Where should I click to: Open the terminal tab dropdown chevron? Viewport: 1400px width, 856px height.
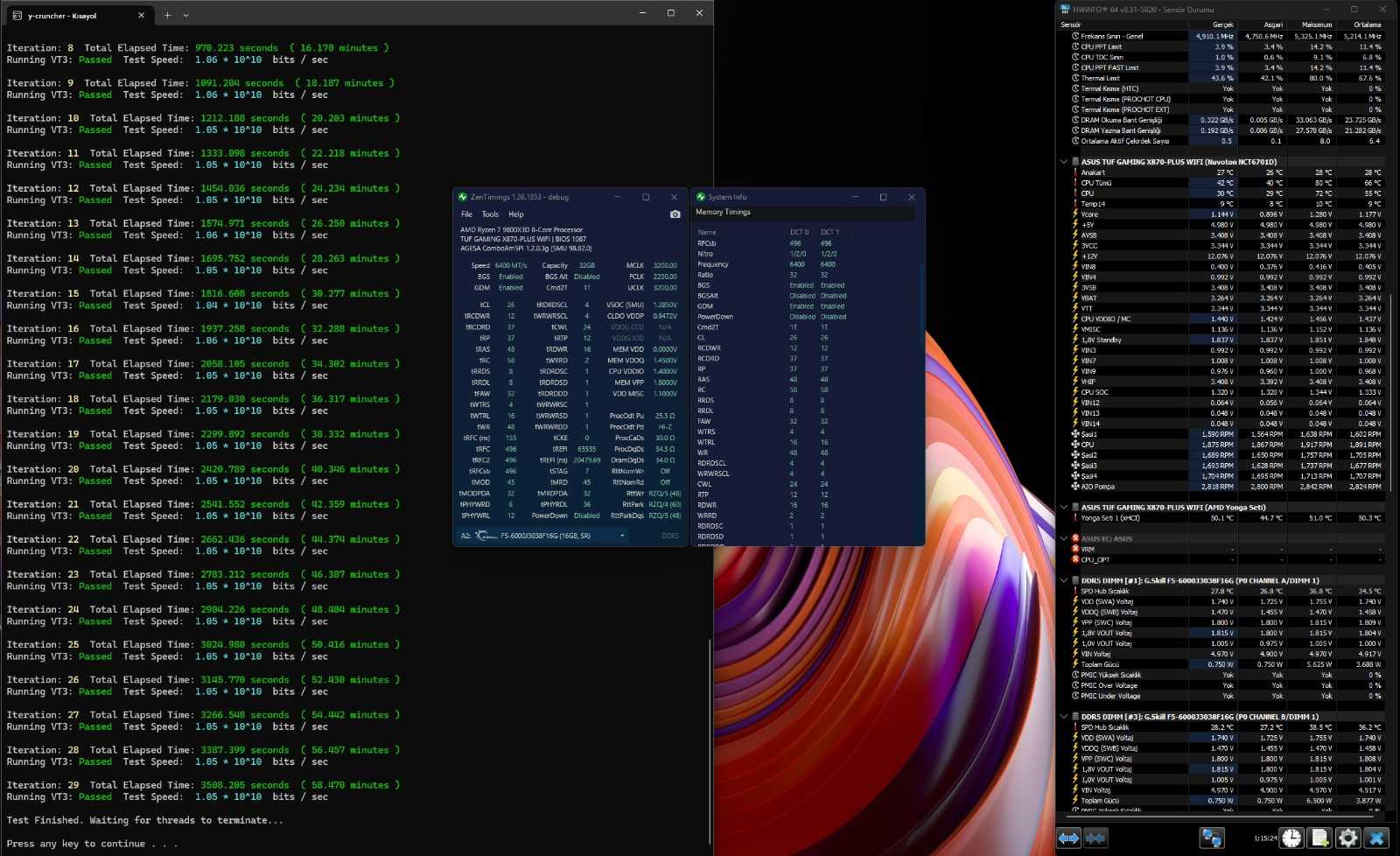[x=185, y=15]
